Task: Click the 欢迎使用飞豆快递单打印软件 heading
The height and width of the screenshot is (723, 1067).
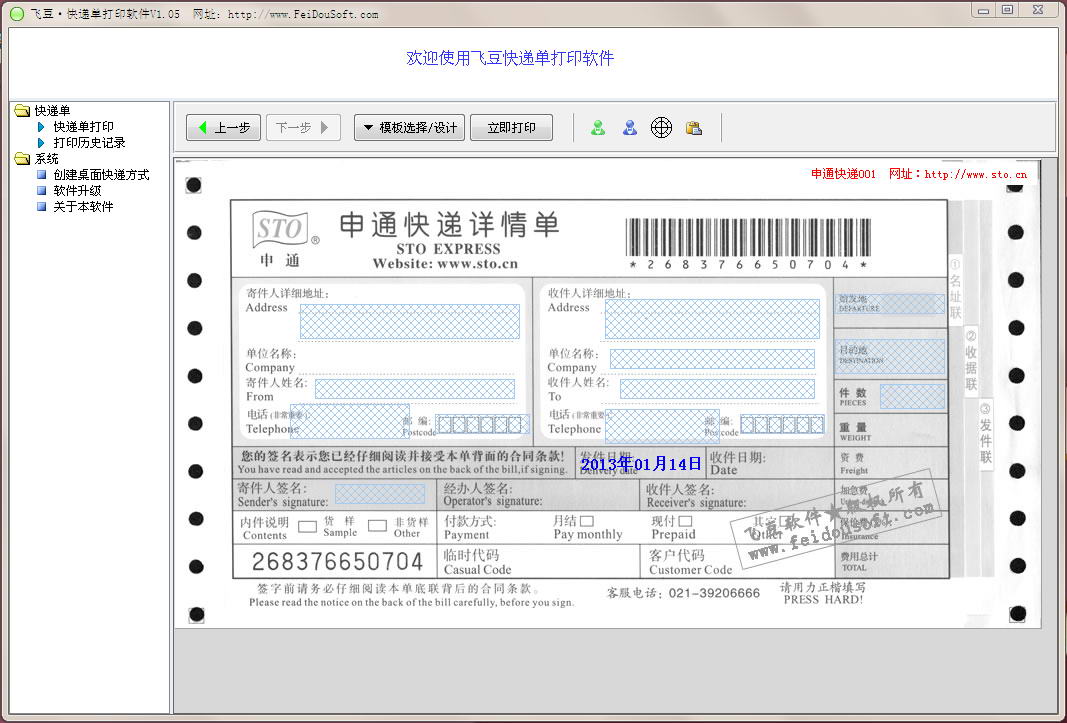Action: [510, 58]
